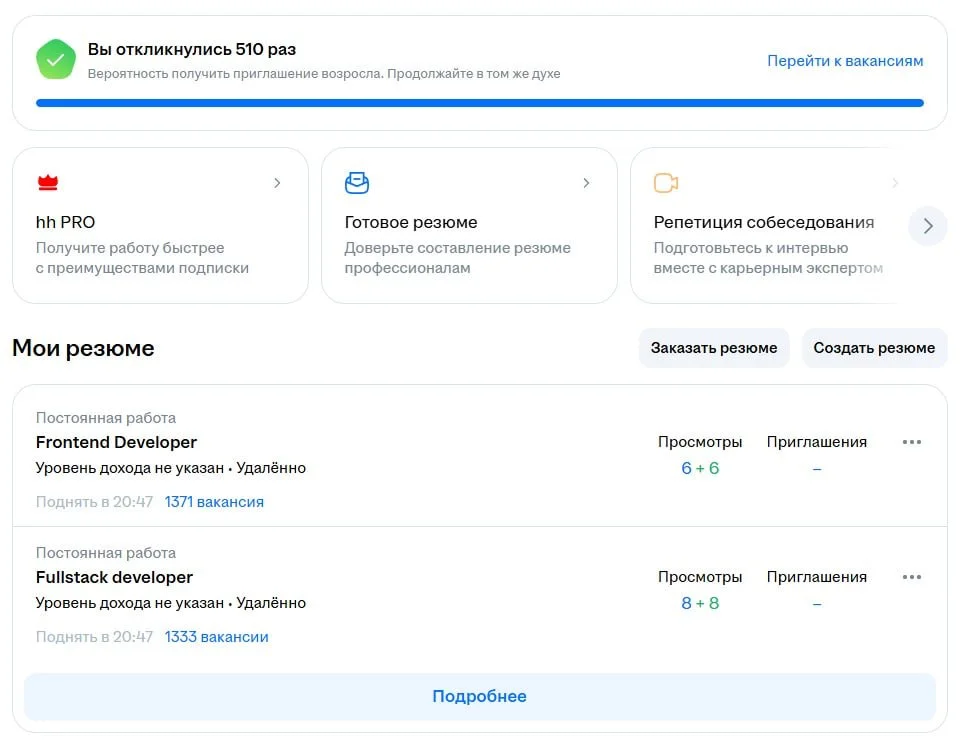Click round next arrow of services carousel
960x744 pixels.
pos(928,226)
